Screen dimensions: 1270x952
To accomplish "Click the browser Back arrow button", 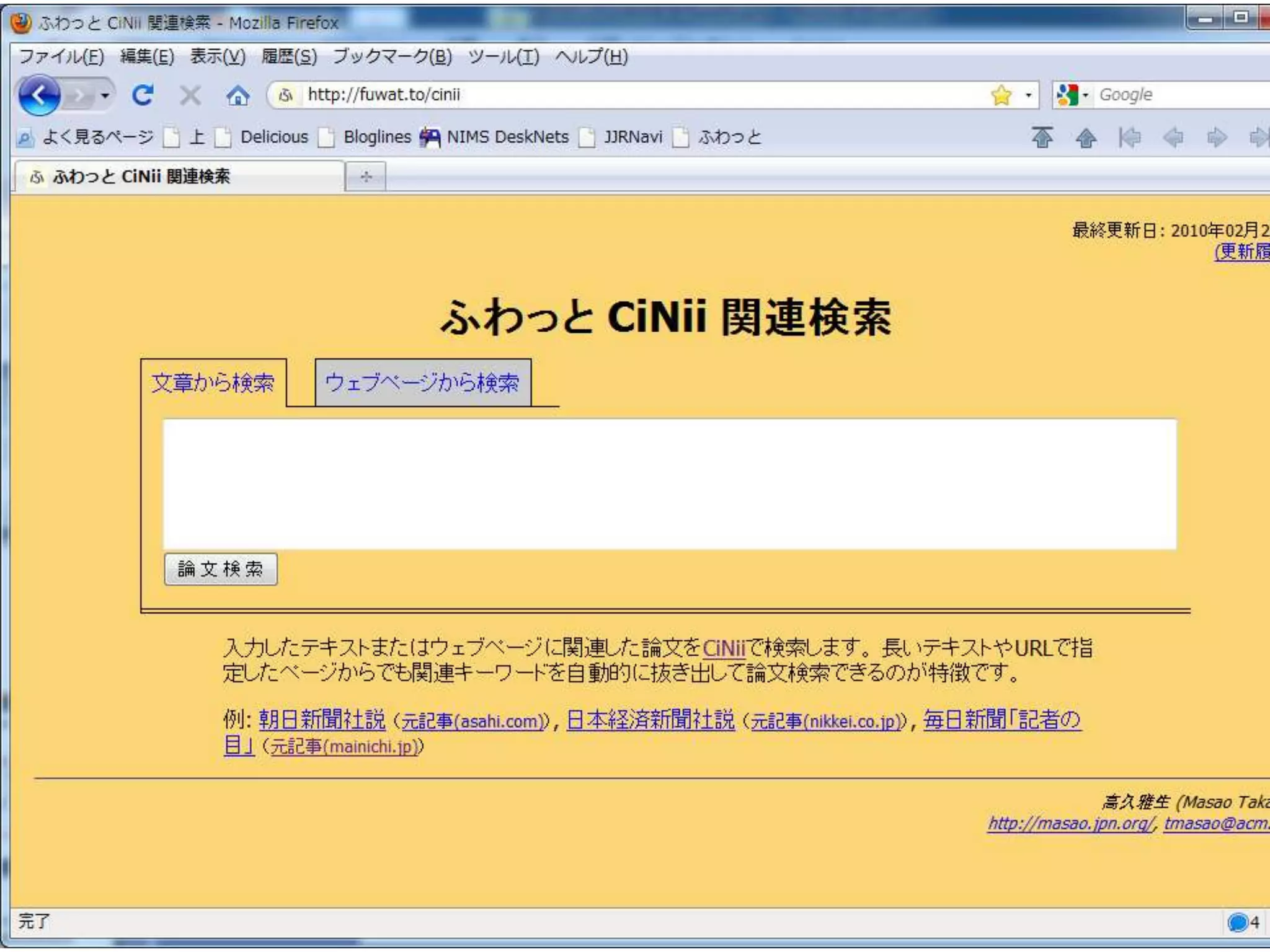I will click(38, 95).
